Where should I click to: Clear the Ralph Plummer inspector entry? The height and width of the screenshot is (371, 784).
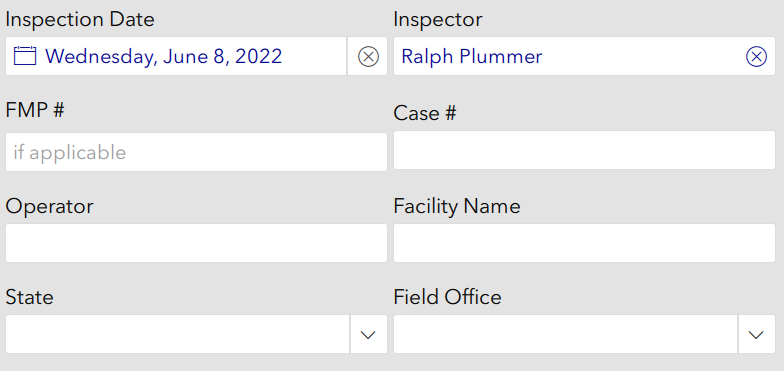click(756, 56)
